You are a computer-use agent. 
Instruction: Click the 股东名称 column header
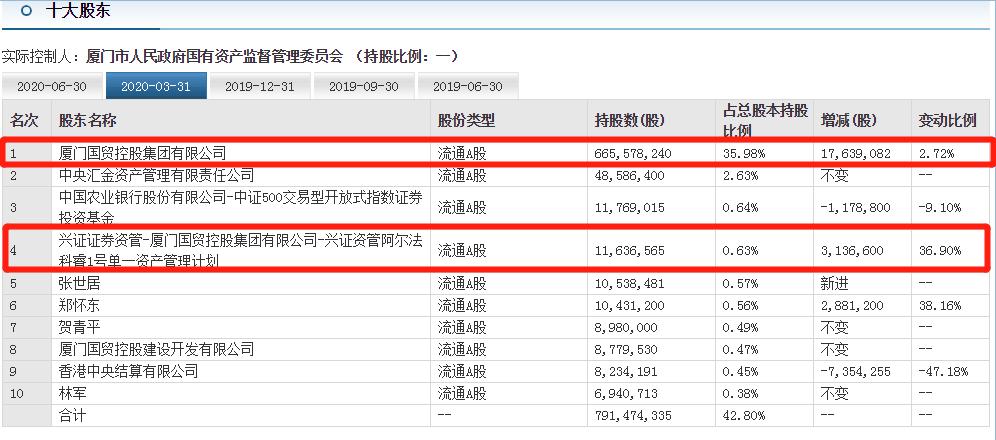(88, 121)
